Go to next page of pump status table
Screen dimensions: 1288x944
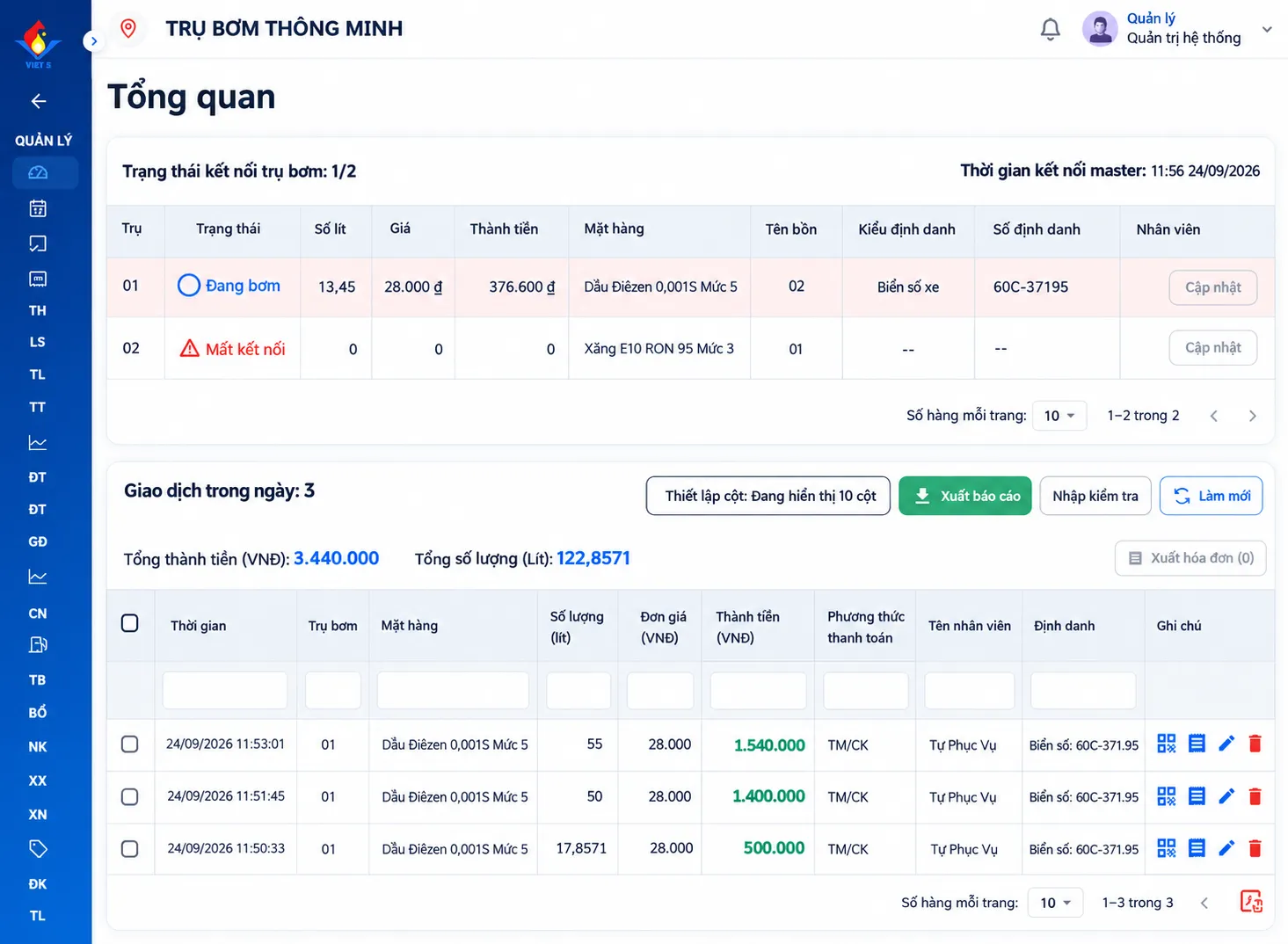(1252, 416)
